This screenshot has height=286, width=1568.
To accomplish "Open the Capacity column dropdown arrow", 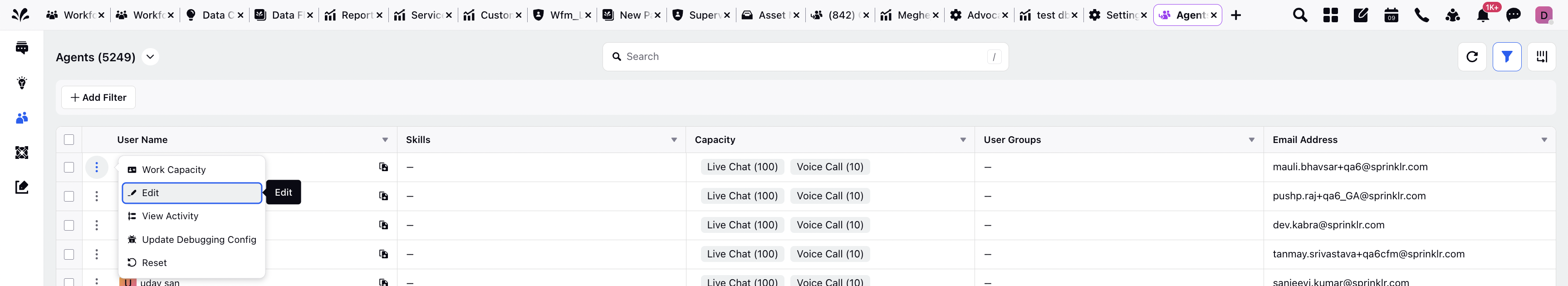I will pyautogui.click(x=963, y=140).
